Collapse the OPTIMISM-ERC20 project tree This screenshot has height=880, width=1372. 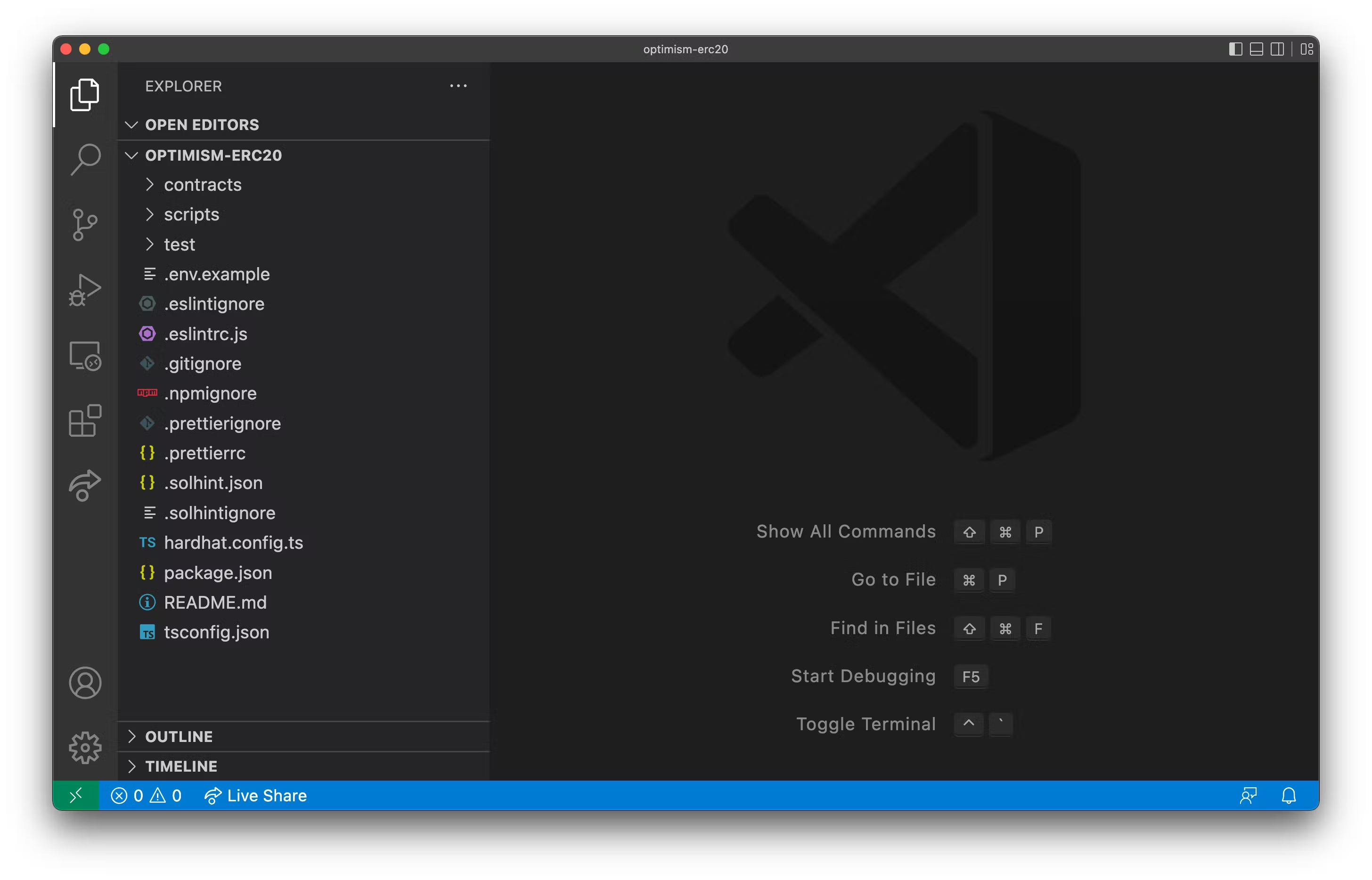point(212,155)
